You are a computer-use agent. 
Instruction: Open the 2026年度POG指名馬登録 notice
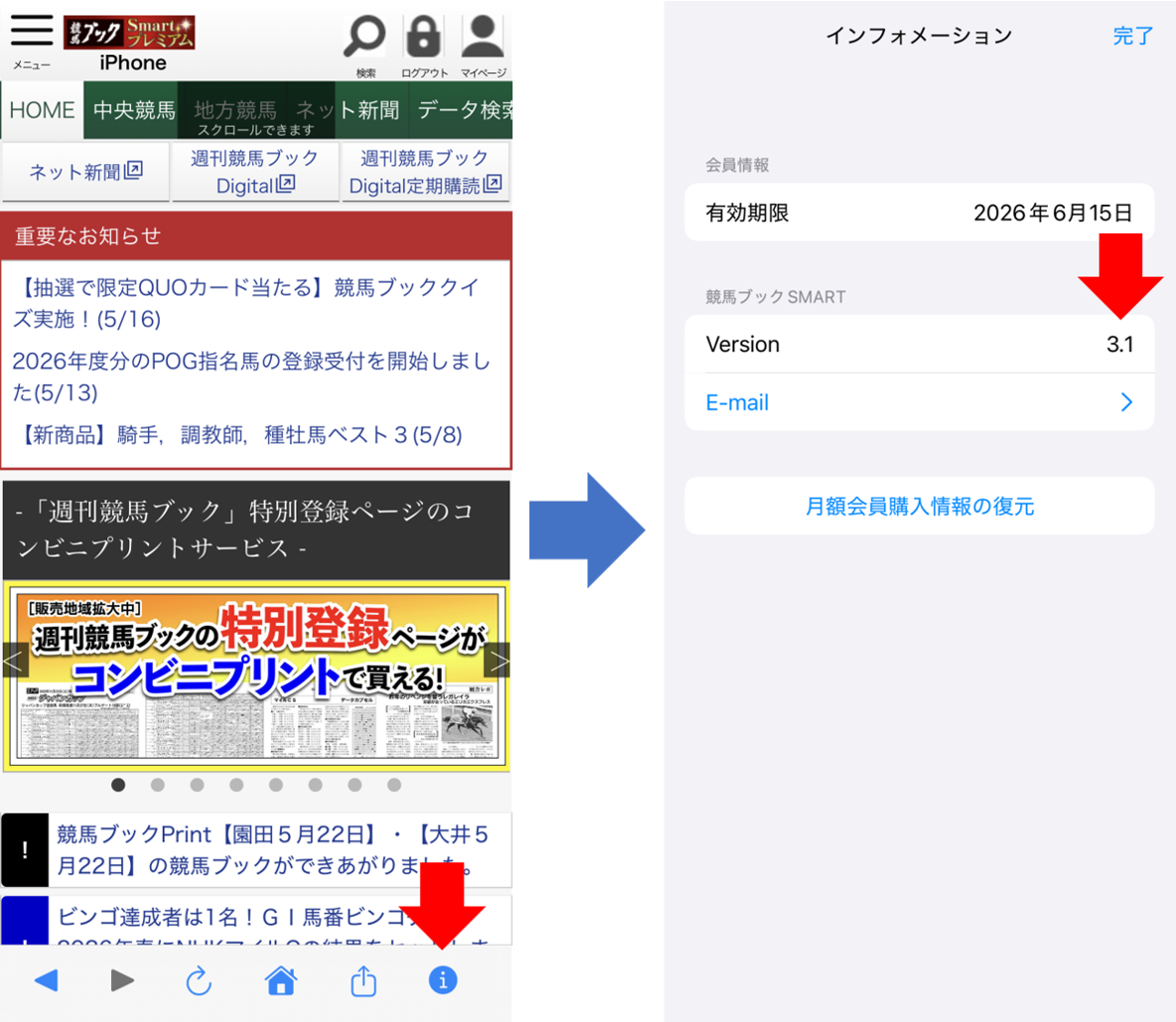(251, 376)
